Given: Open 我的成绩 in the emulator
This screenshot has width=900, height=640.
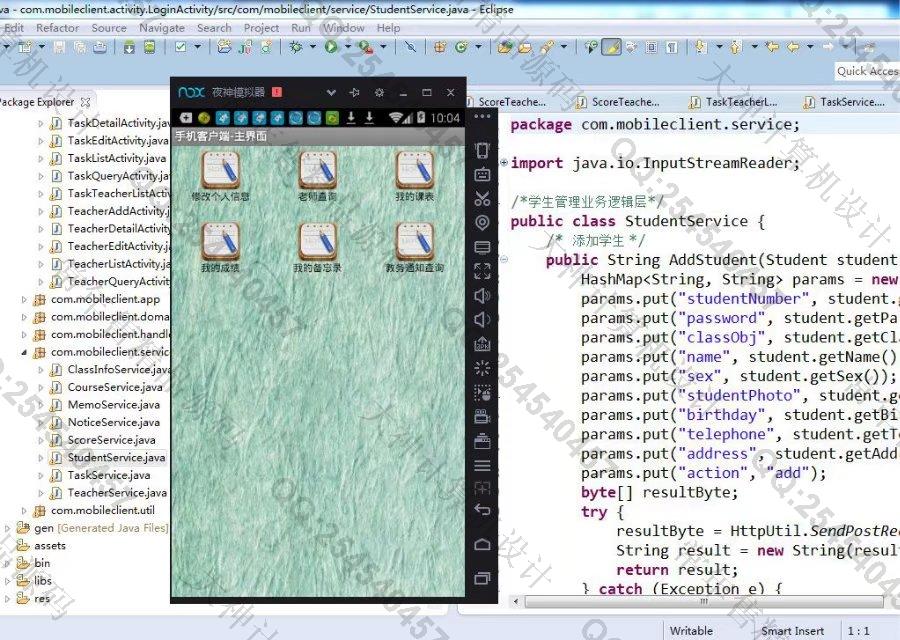Looking at the screenshot, I should 220,242.
